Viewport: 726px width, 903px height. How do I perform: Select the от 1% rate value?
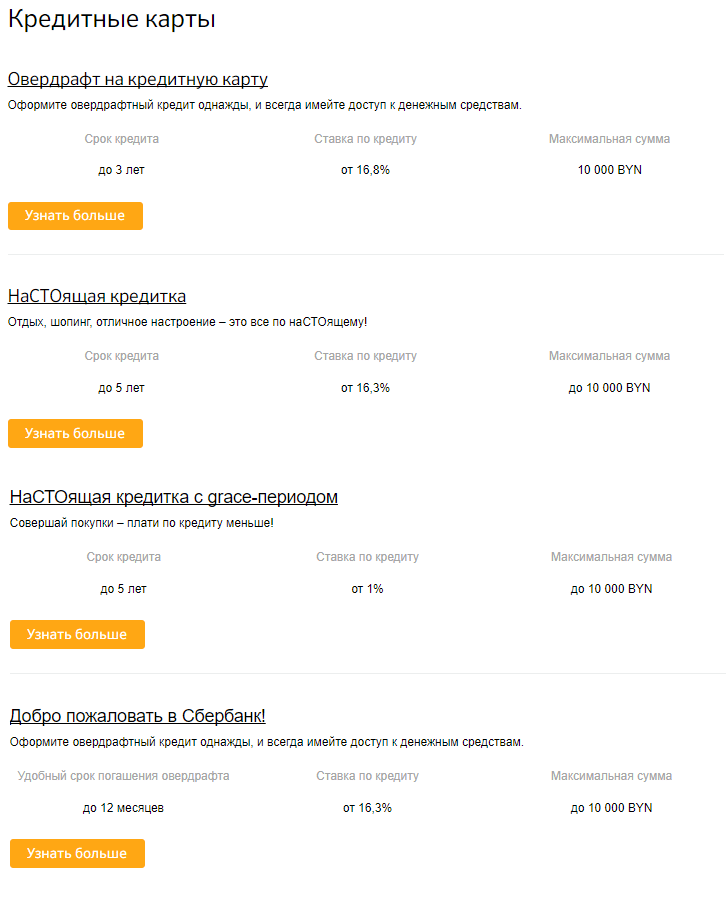(x=367, y=589)
